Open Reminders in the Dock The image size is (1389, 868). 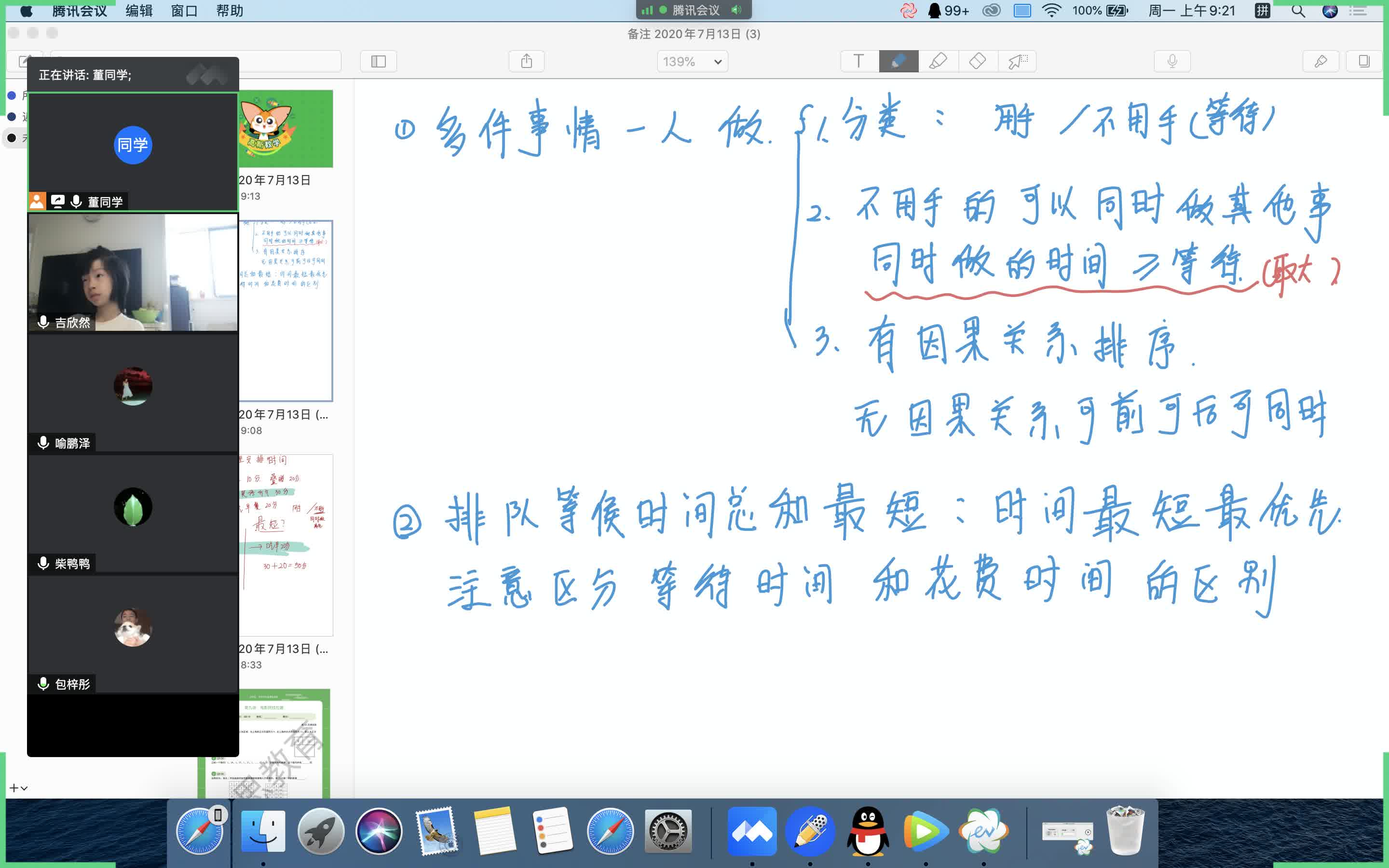tap(552, 831)
